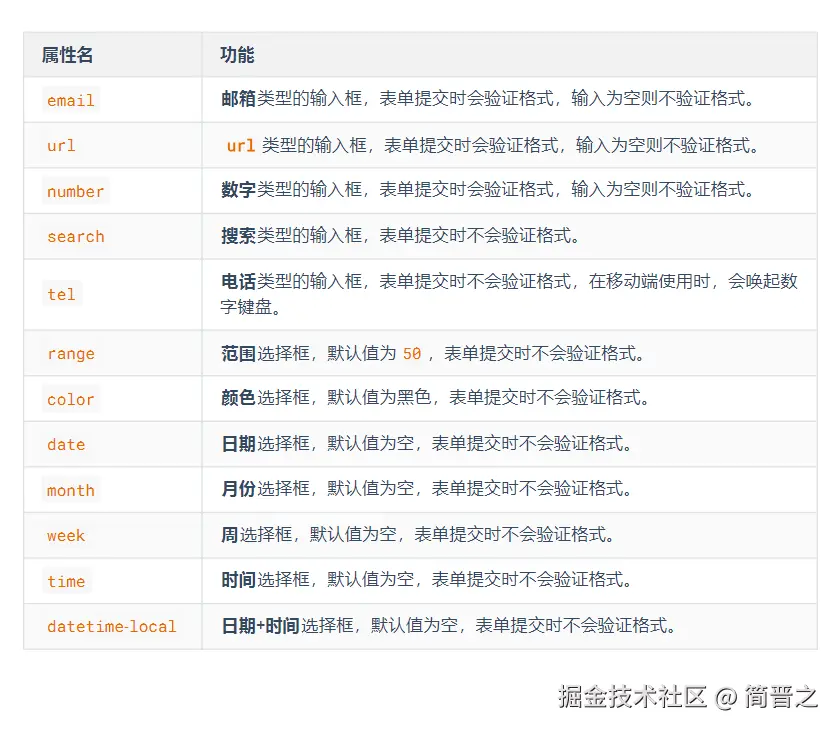
Task: Click the url code label
Action: coord(60,145)
